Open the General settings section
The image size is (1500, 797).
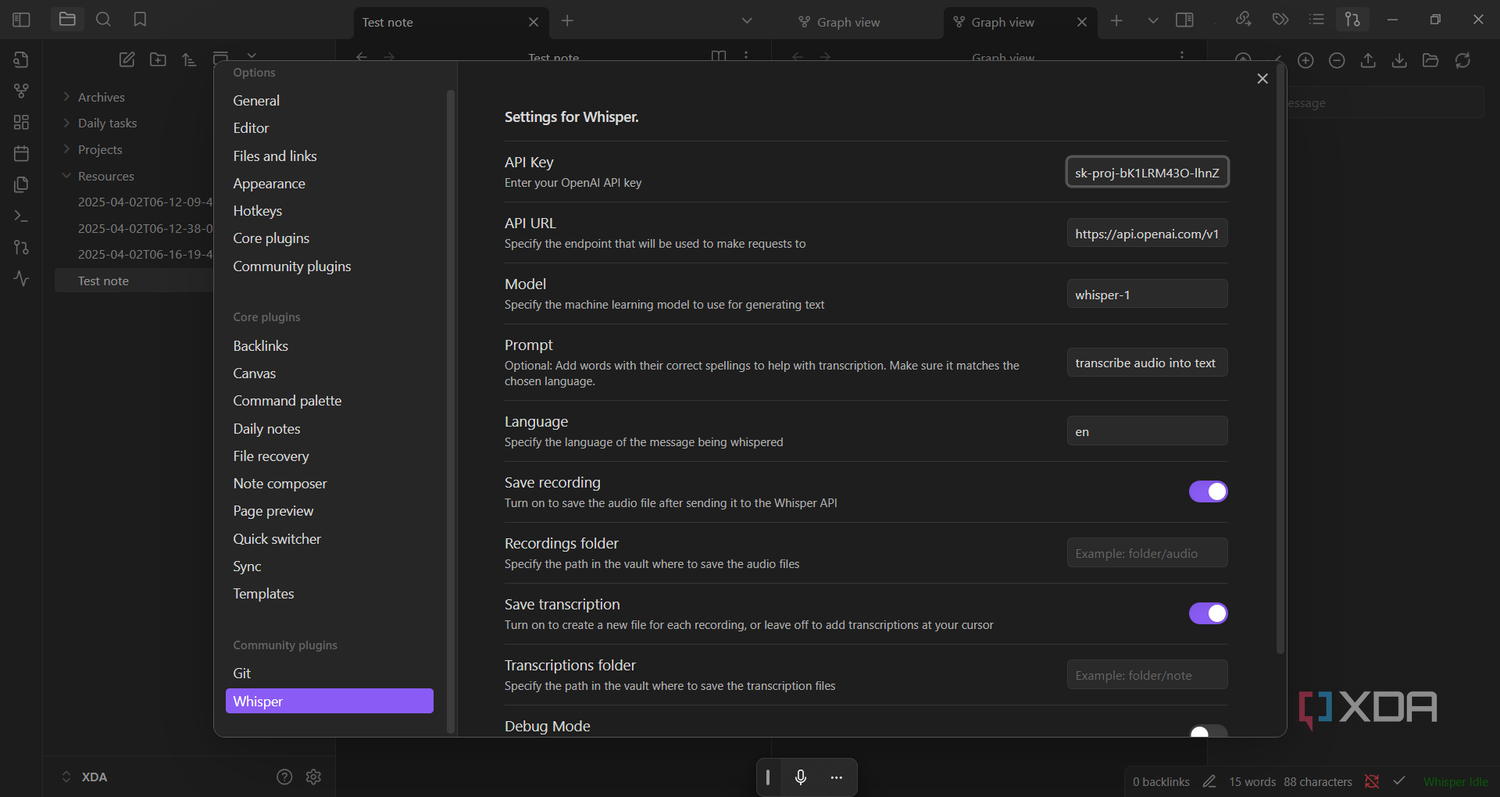click(x=256, y=100)
